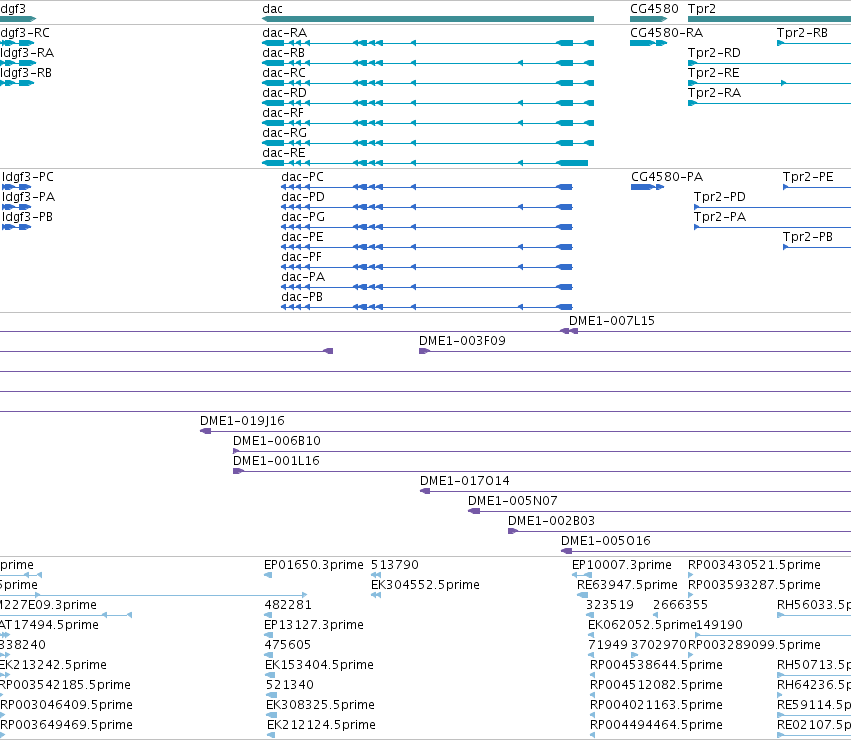The height and width of the screenshot is (740, 851).
Task: Select the 513790 feature label
Action: (x=395, y=565)
